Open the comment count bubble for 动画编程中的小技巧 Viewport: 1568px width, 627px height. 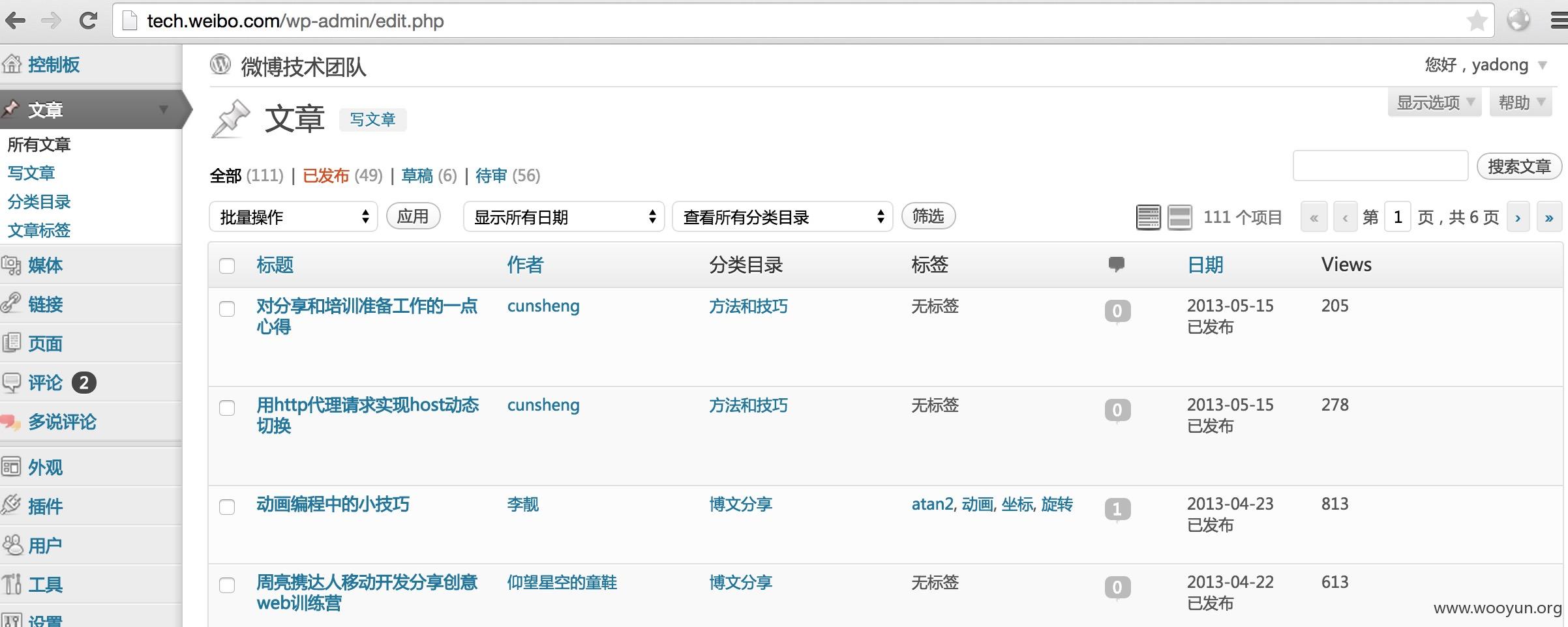click(x=1117, y=509)
